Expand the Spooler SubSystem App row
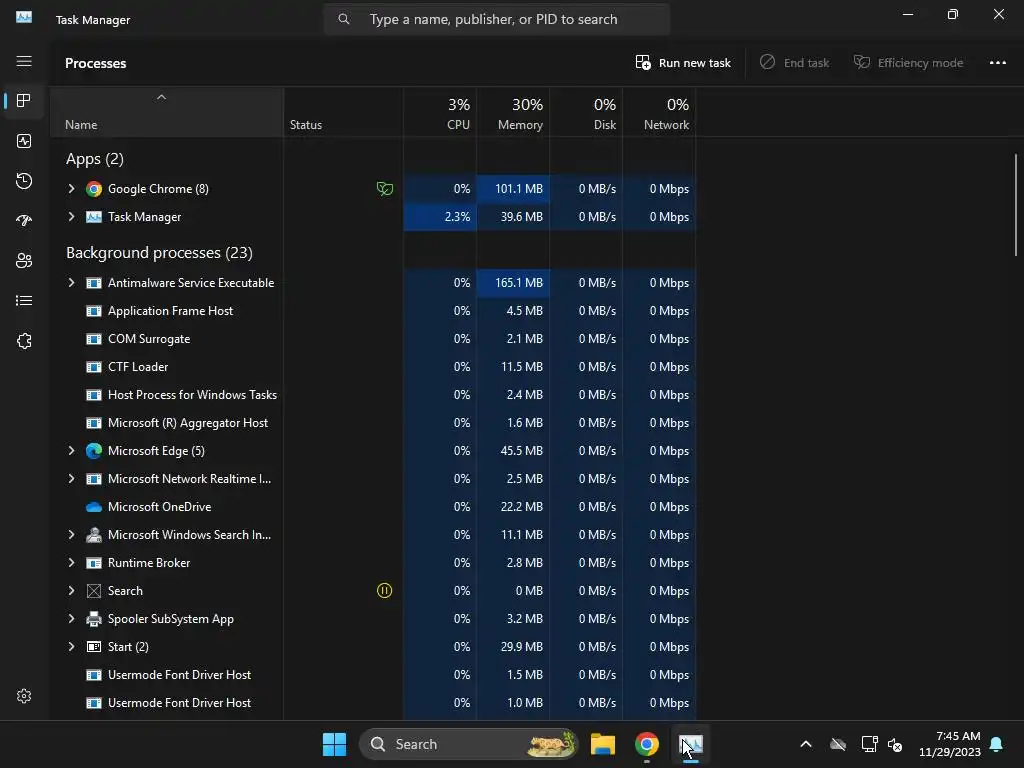 pyautogui.click(x=71, y=618)
